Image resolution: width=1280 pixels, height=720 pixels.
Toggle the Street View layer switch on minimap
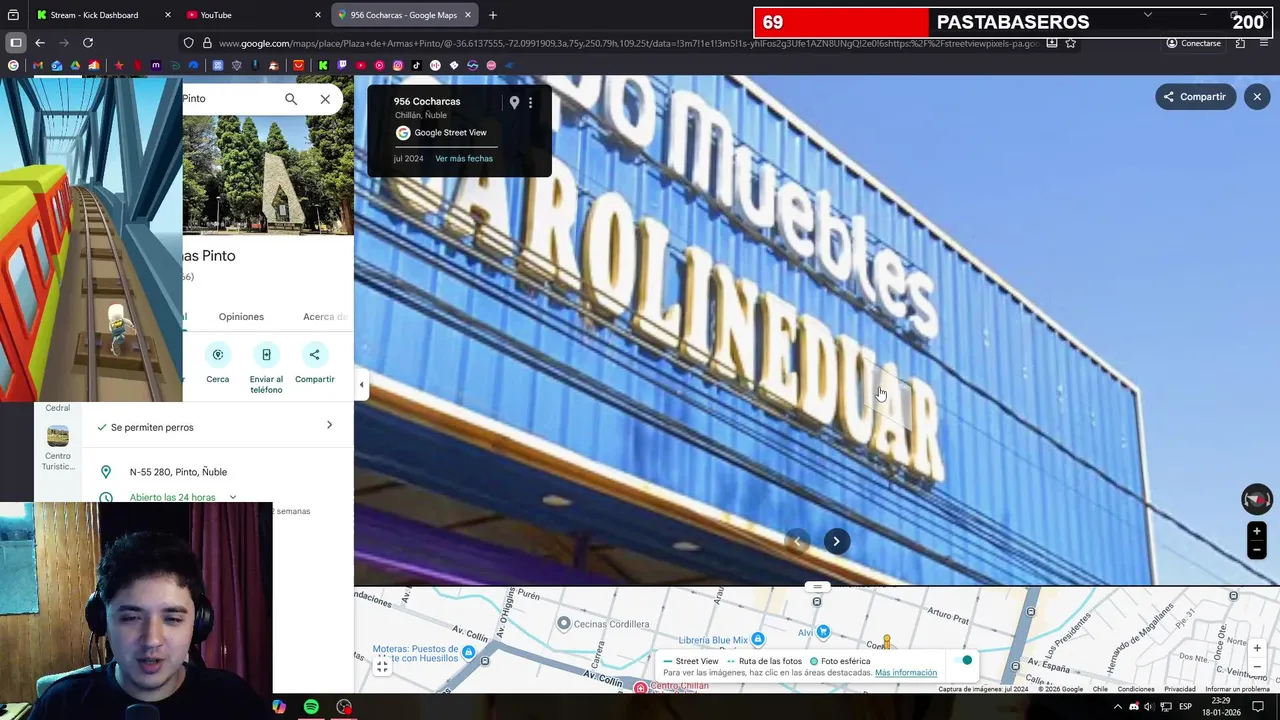click(x=962, y=660)
